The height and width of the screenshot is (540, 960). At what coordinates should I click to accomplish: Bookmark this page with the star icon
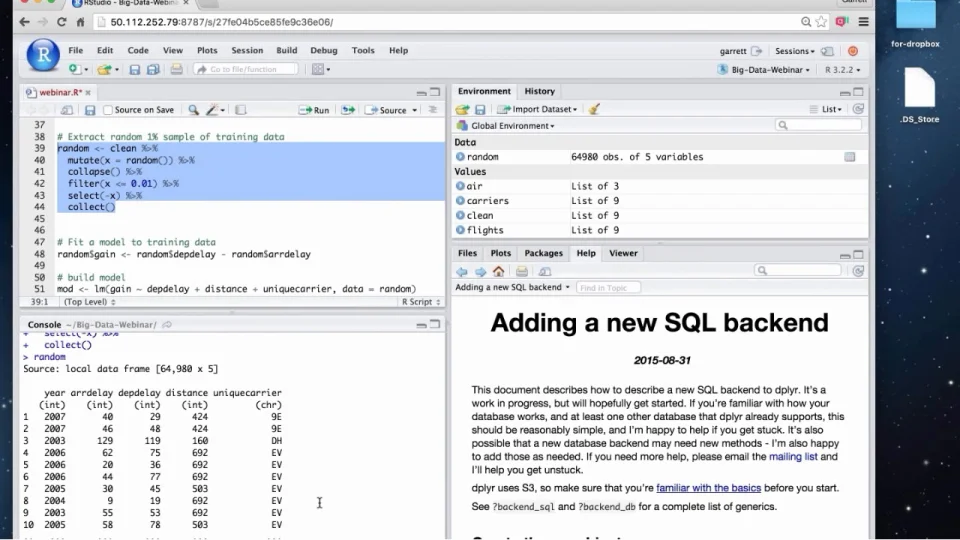[822, 22]
